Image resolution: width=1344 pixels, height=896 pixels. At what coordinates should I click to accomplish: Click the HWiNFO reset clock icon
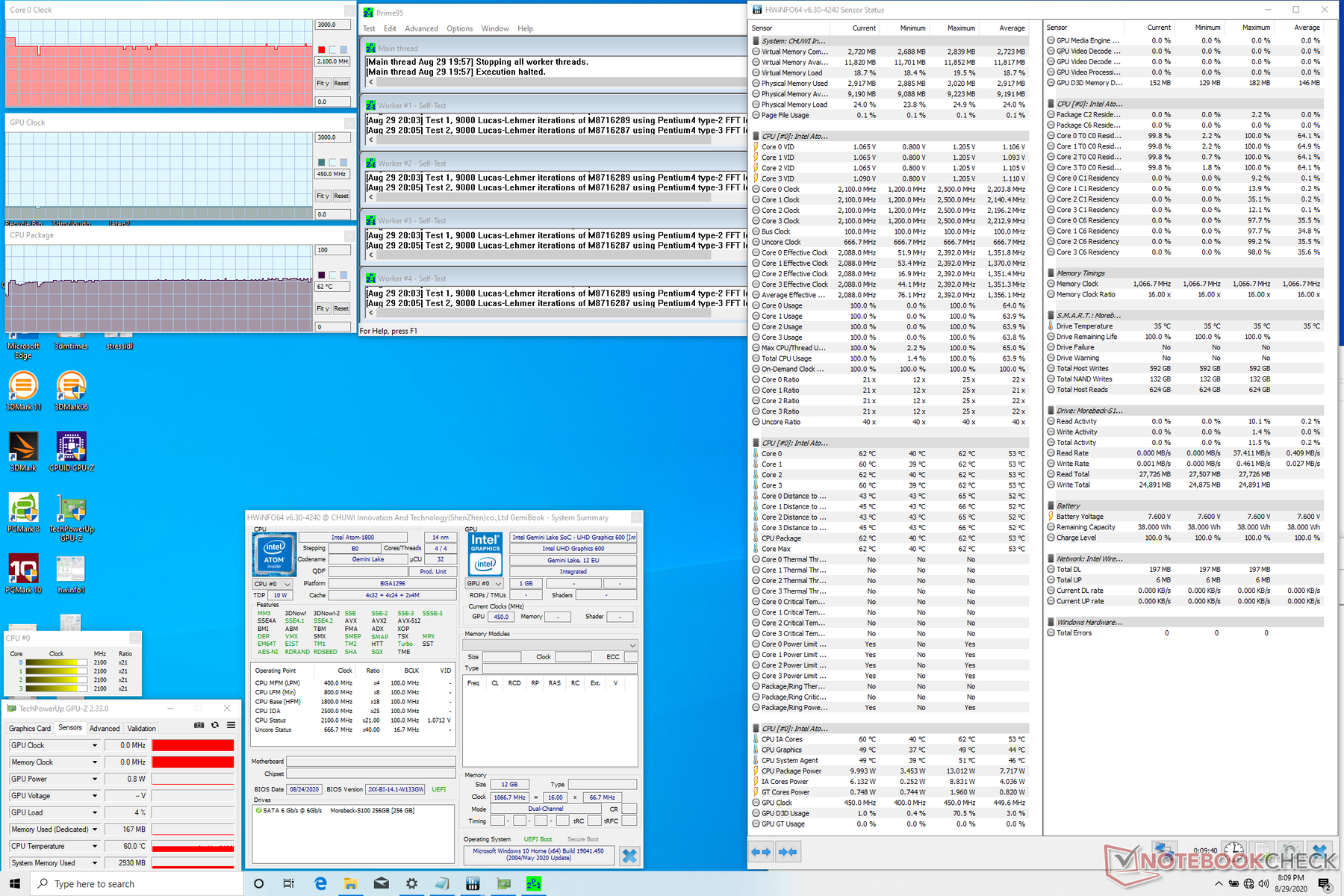tap(1233, 851)
